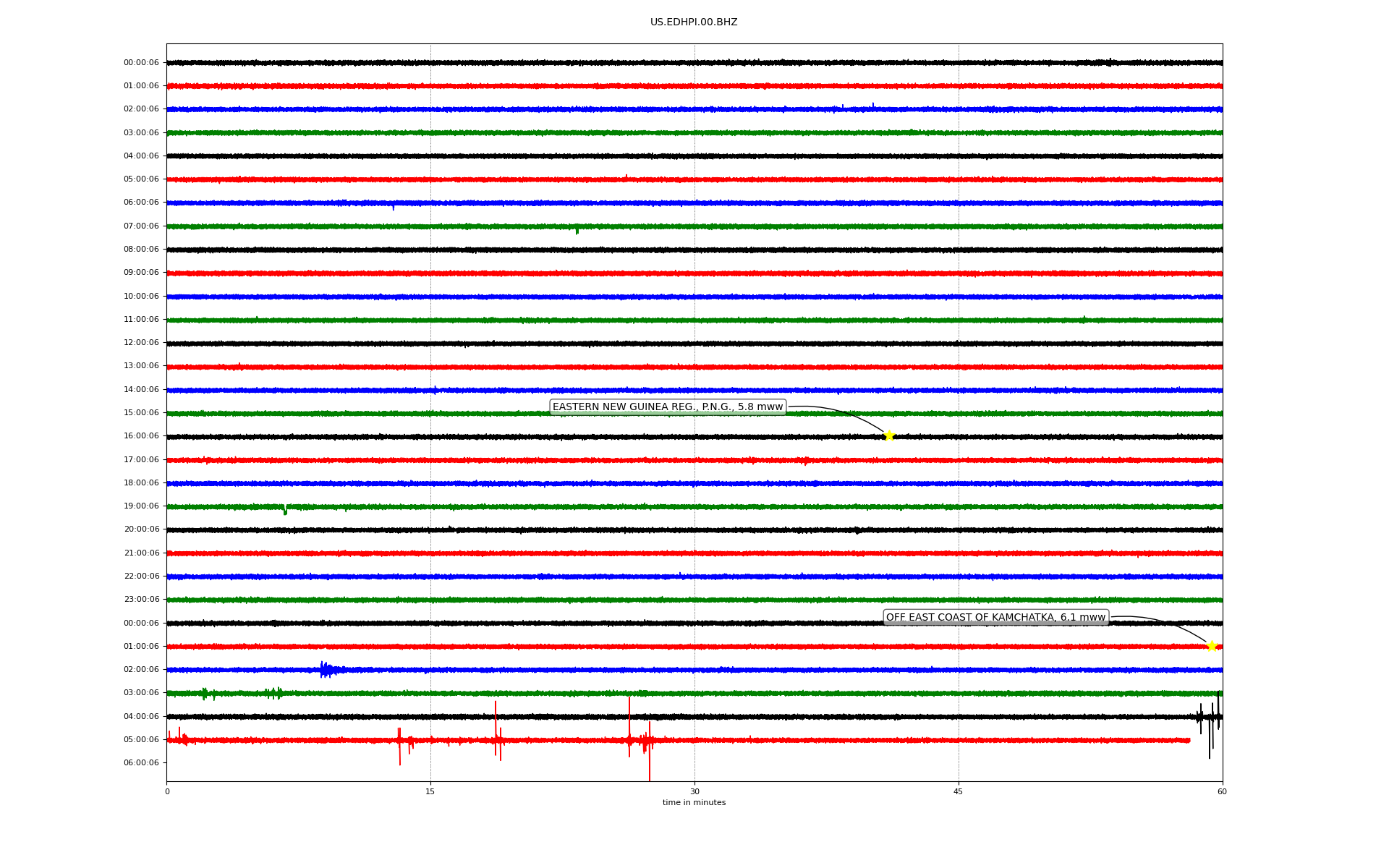Click the 22:00:06 row label
The height and width of the screenshot is (868, 1389).
click(141, 576)
